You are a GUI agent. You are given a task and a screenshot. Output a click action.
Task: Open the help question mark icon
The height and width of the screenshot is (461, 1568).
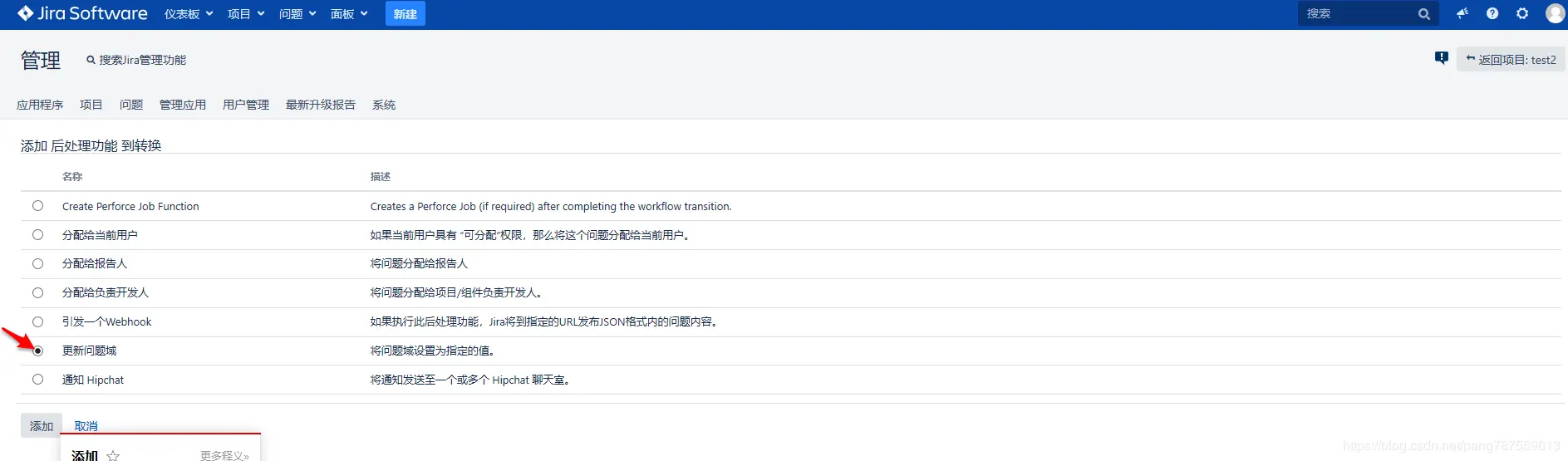point(1492,13)
